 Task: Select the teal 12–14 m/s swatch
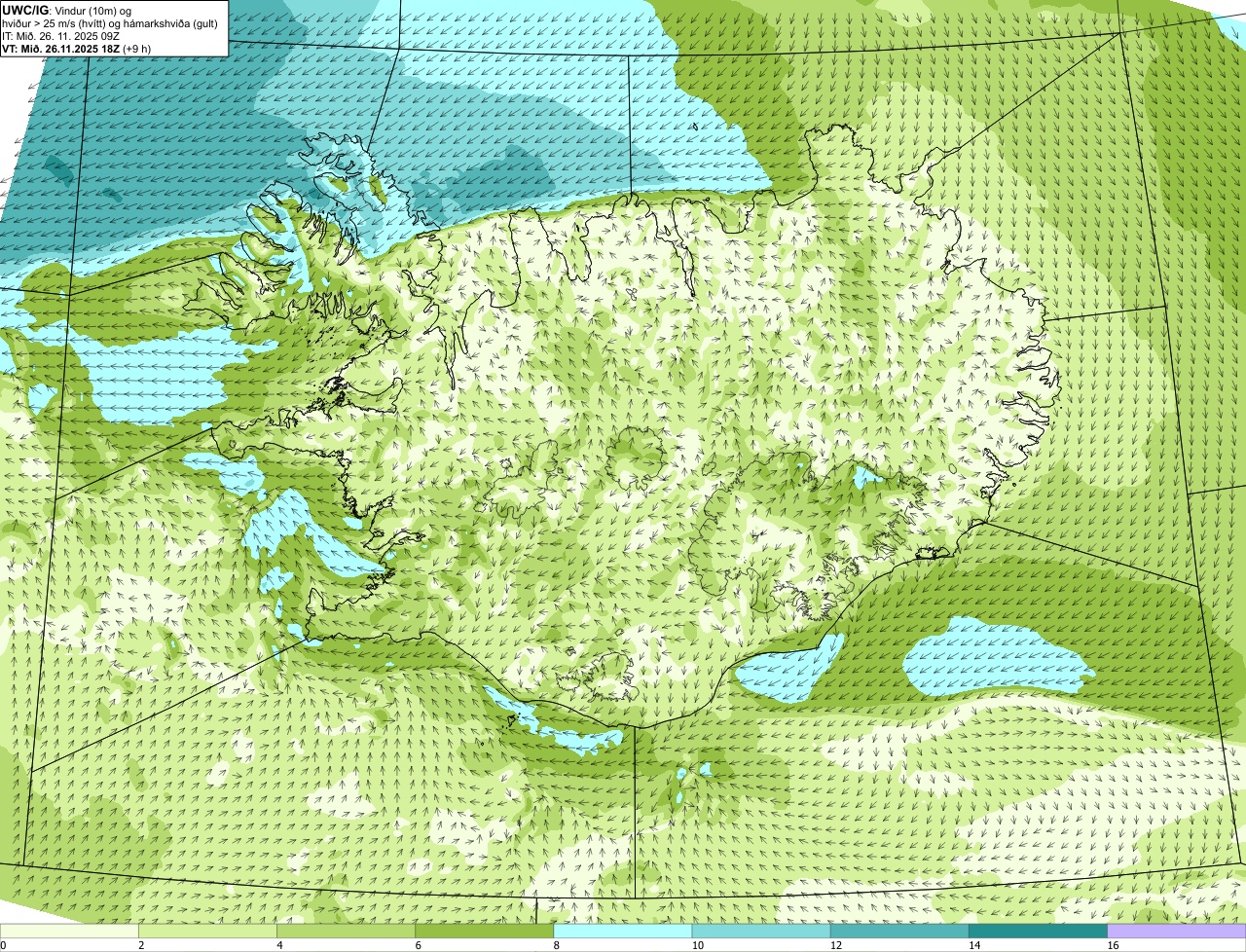(899, 932)
